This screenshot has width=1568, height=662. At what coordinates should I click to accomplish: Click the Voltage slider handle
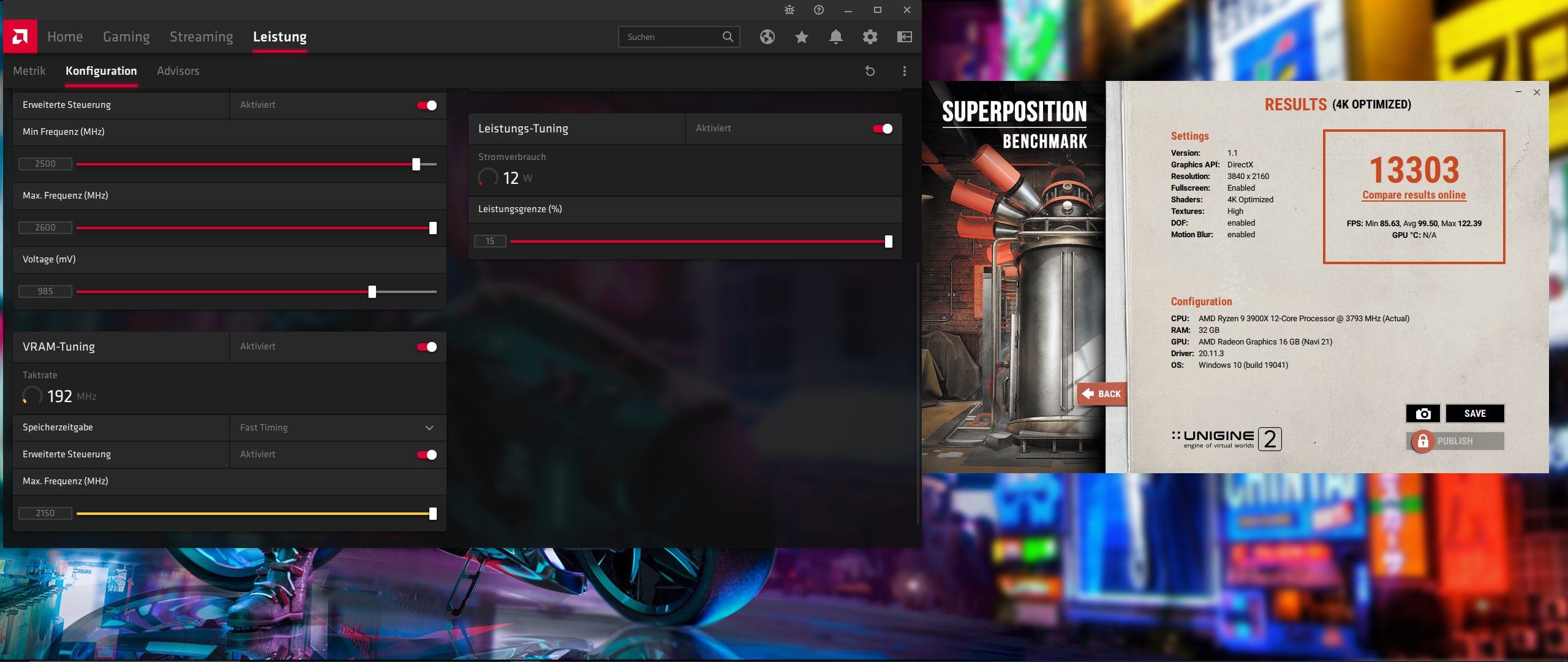(372, 292)
